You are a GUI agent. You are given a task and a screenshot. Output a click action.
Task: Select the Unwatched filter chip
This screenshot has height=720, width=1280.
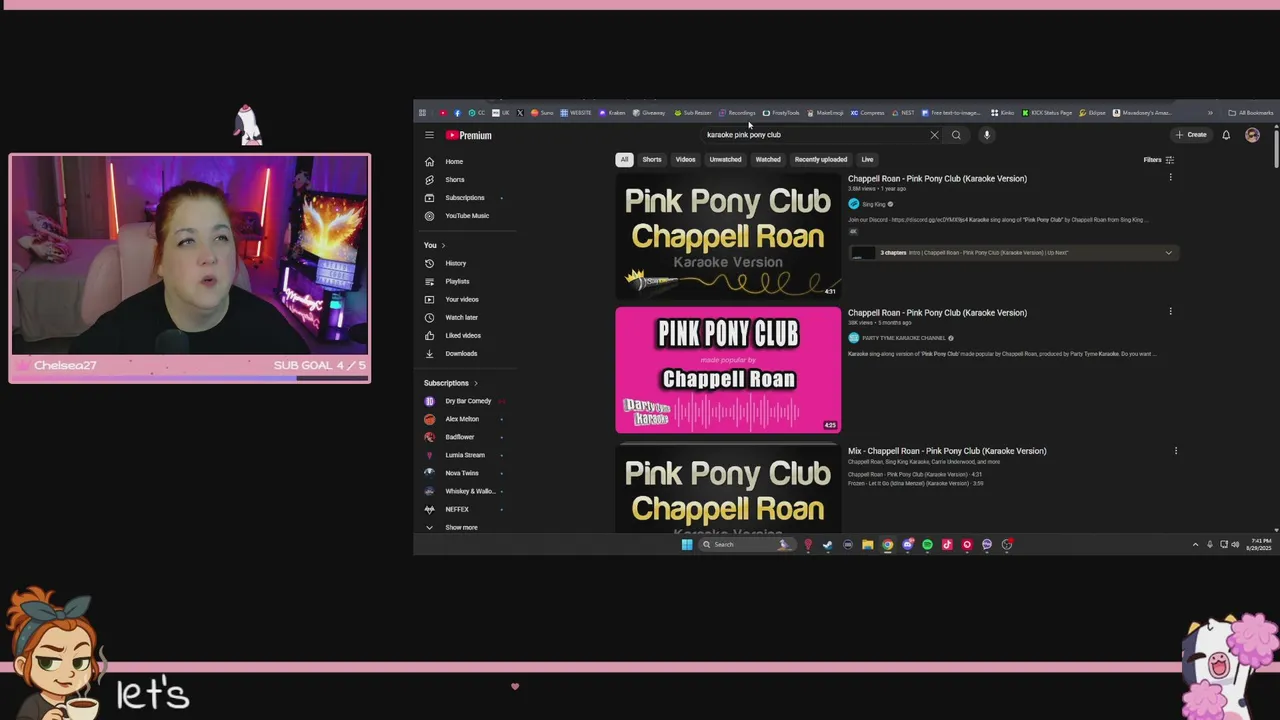pos(725,159)
